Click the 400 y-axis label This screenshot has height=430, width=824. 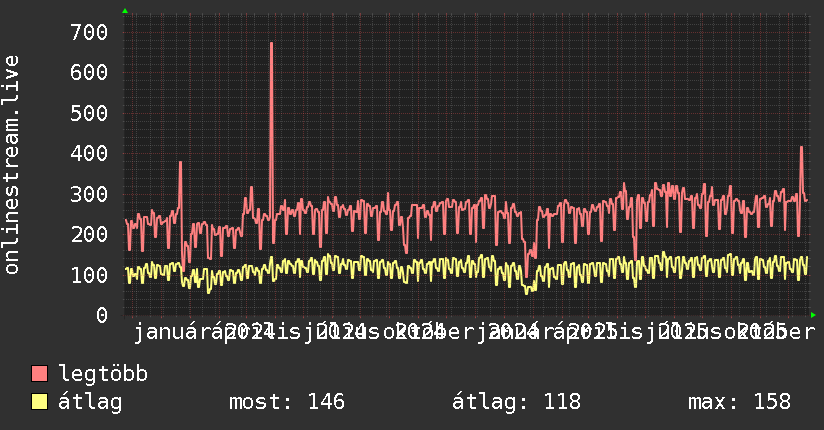pos(89,153)
